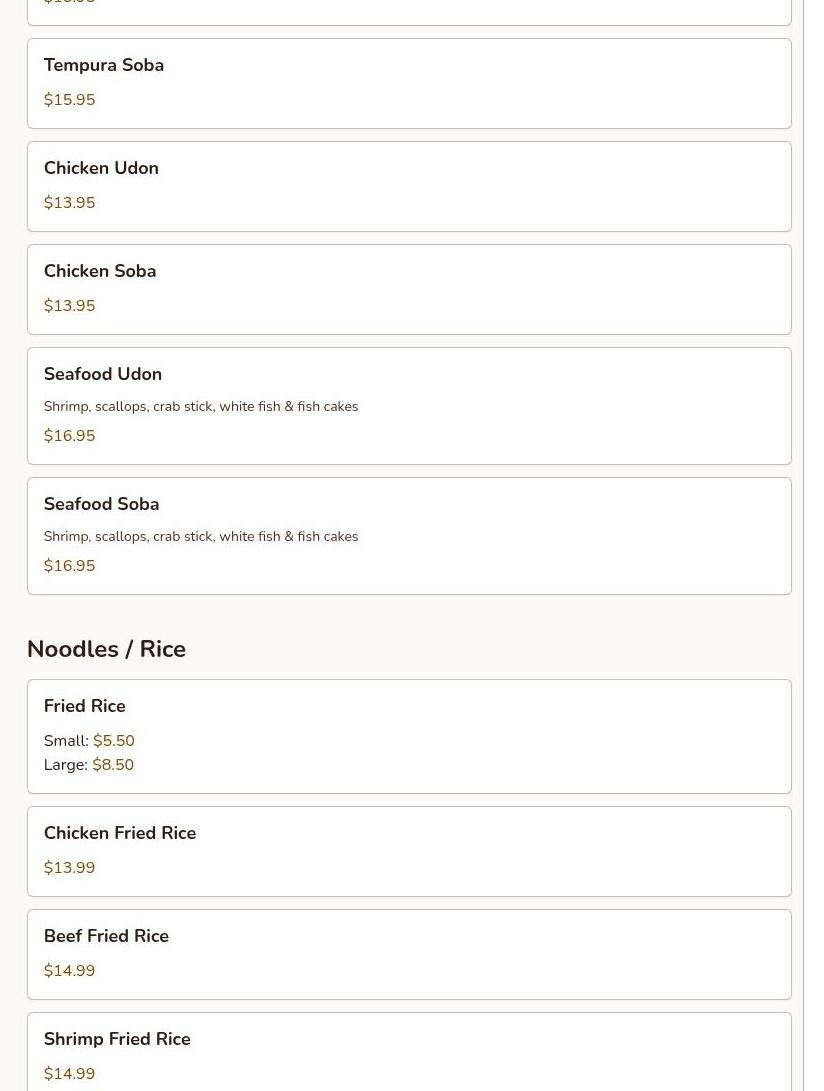Open the Chicken Fried Rice item
Image resolution: width=824 pixels, height=1091 pixels.
click(119, 834)
